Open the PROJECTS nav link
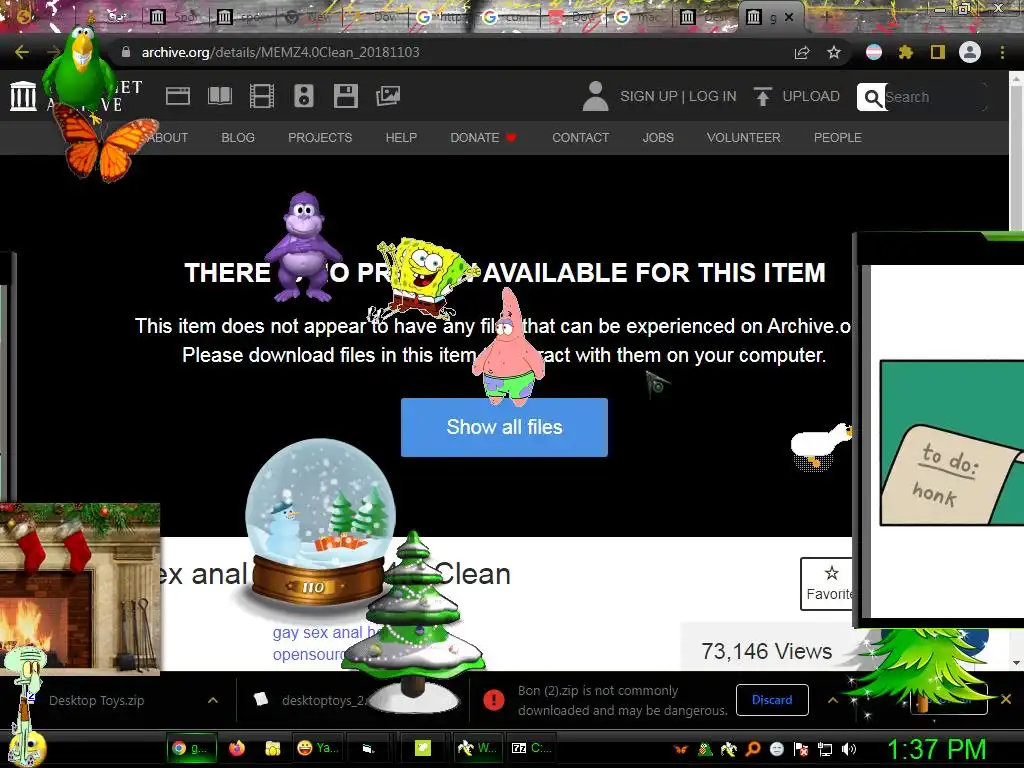The height and width of the screenshot is (768, 1024). pyautogui.click(x=320, y=138)
